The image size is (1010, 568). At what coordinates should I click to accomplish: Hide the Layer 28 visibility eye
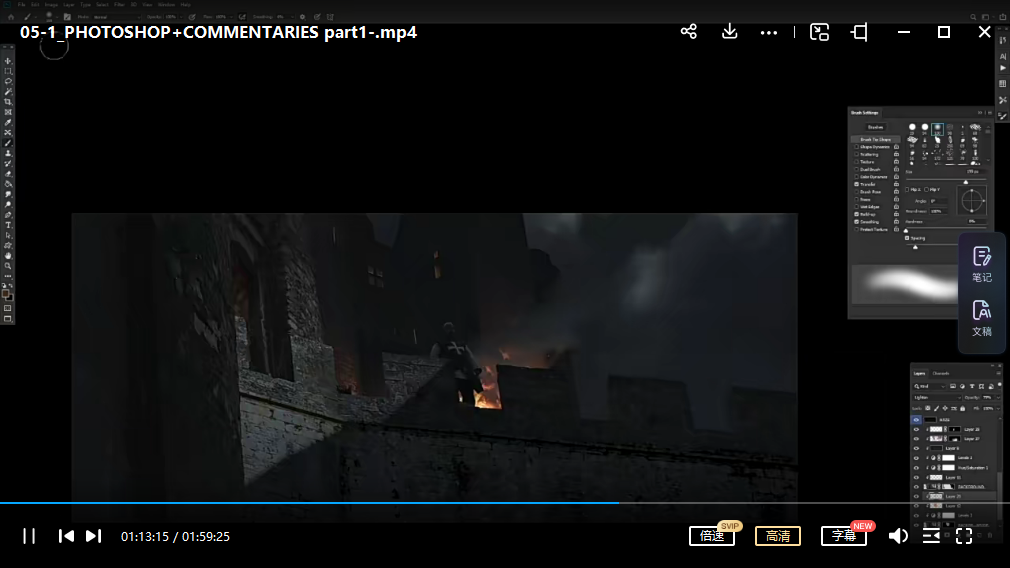click(917, 429)
